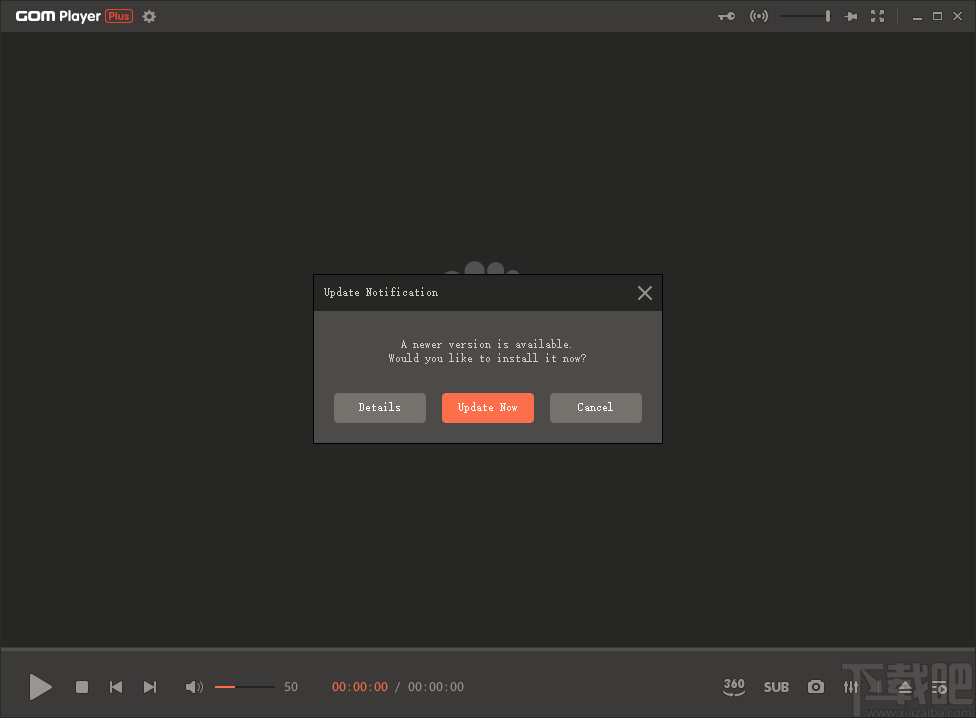Click the Update Now button
976x718 pixels.
tap(487, 407)
